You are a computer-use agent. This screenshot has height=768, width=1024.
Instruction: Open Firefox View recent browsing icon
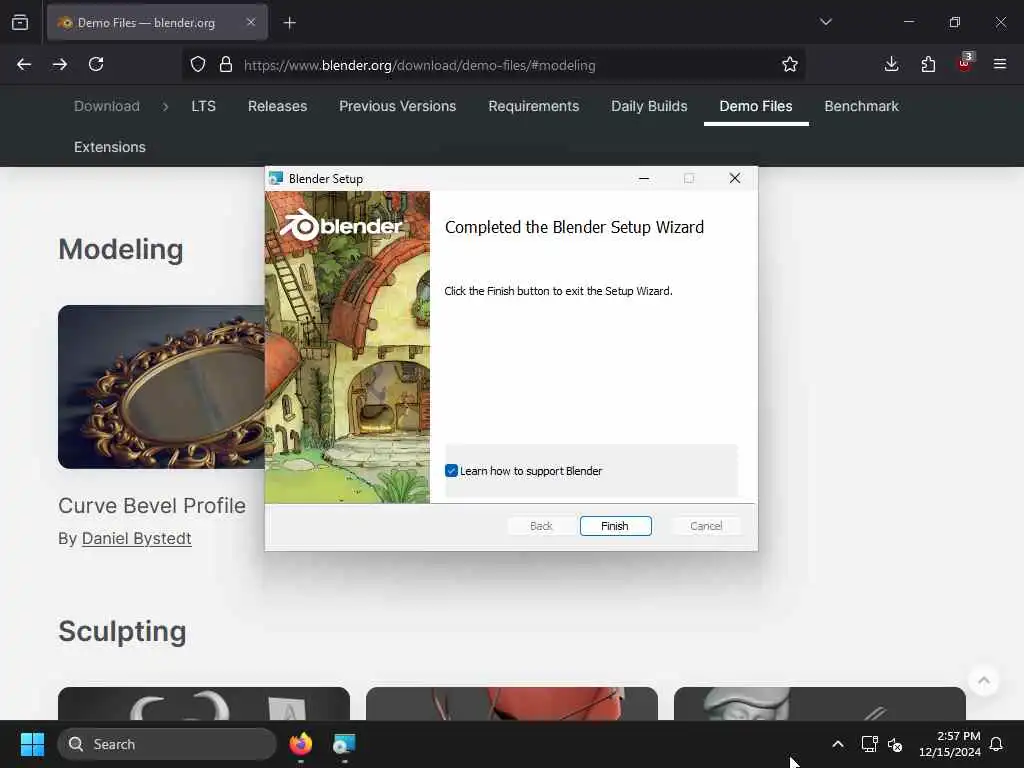coord(20,22)
